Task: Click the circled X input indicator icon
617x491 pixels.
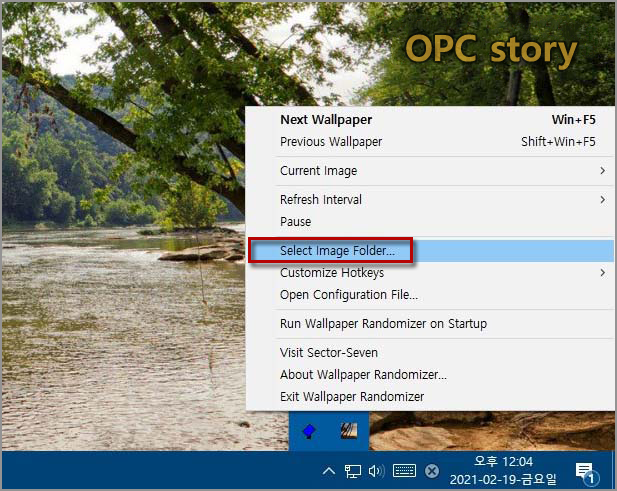Action: 432,471
